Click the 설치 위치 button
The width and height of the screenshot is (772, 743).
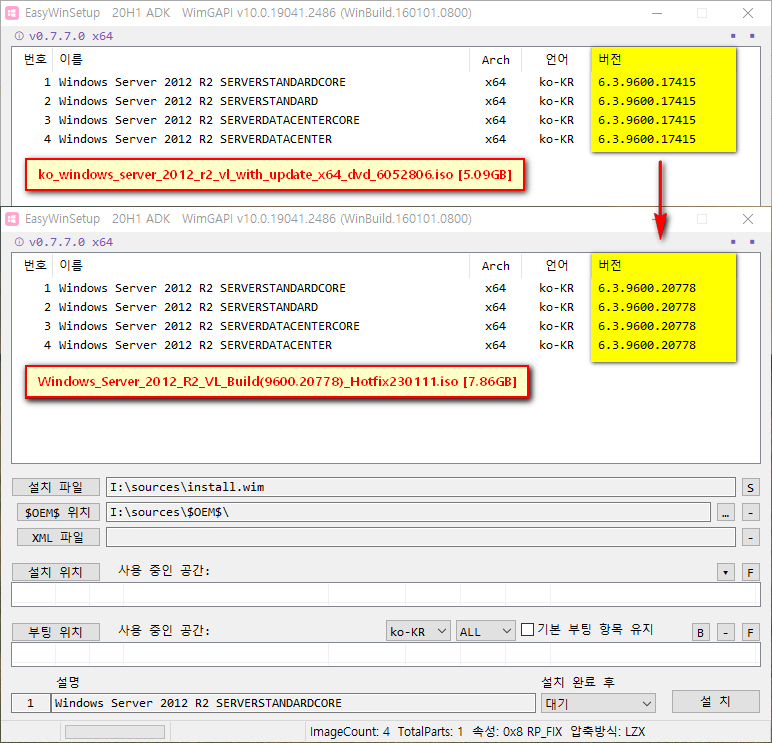56,572
